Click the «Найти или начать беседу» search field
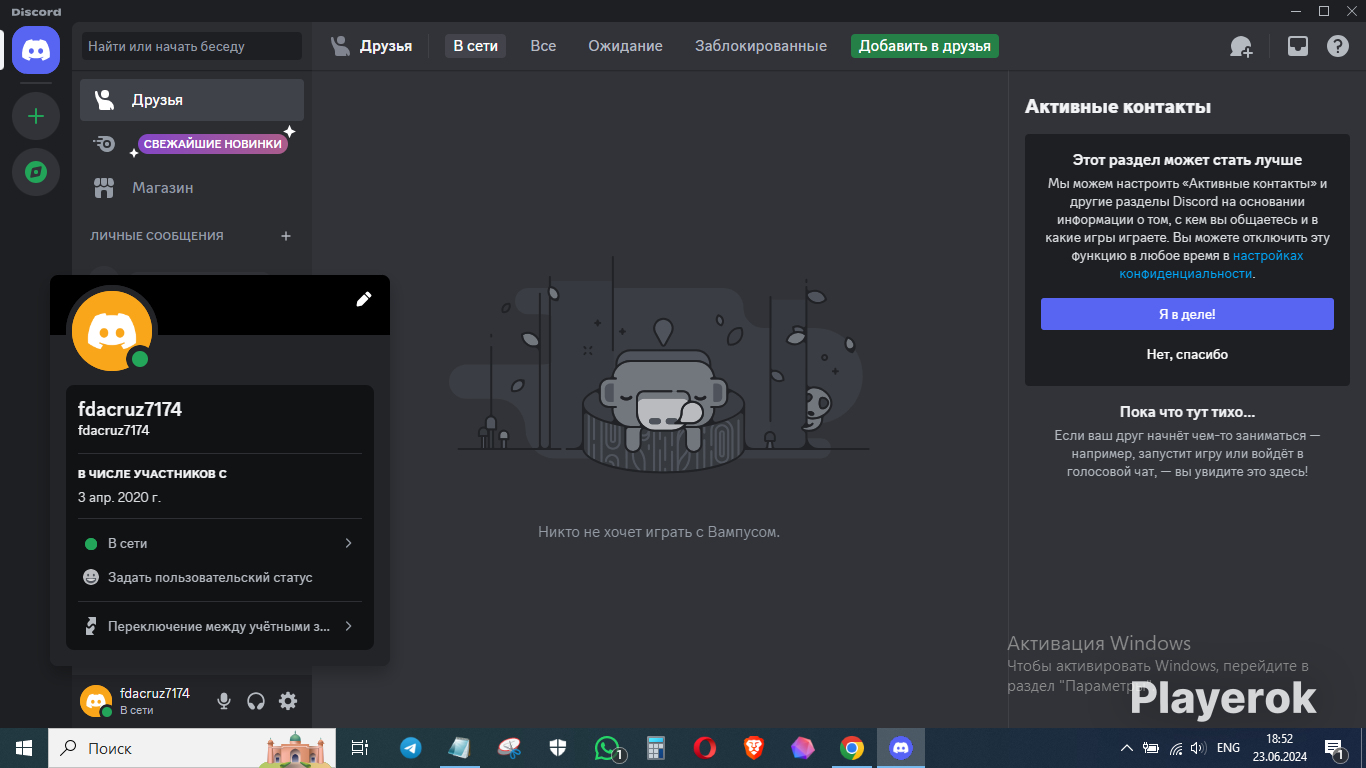This screenshot has height=768, width=1366. pos(192,46)
